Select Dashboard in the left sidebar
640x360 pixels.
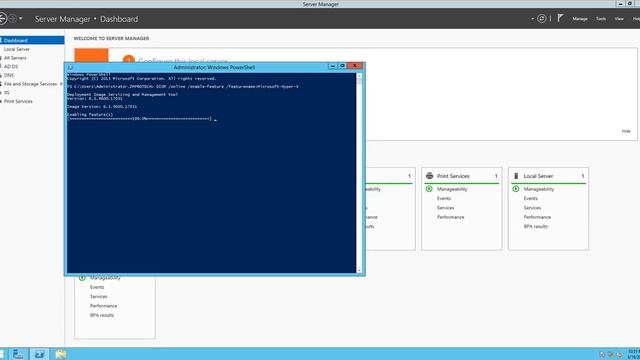tap(32, 40)
